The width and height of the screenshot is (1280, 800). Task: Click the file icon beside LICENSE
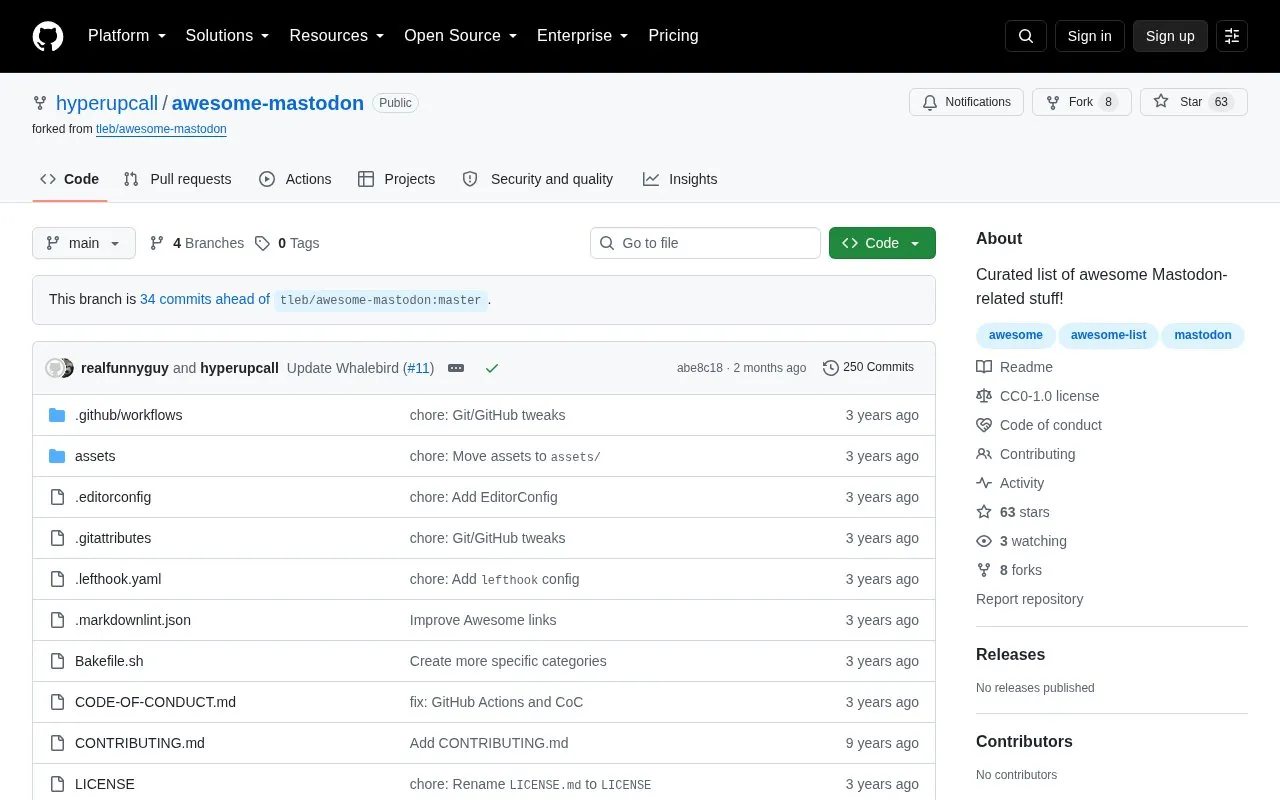(57, 784)
